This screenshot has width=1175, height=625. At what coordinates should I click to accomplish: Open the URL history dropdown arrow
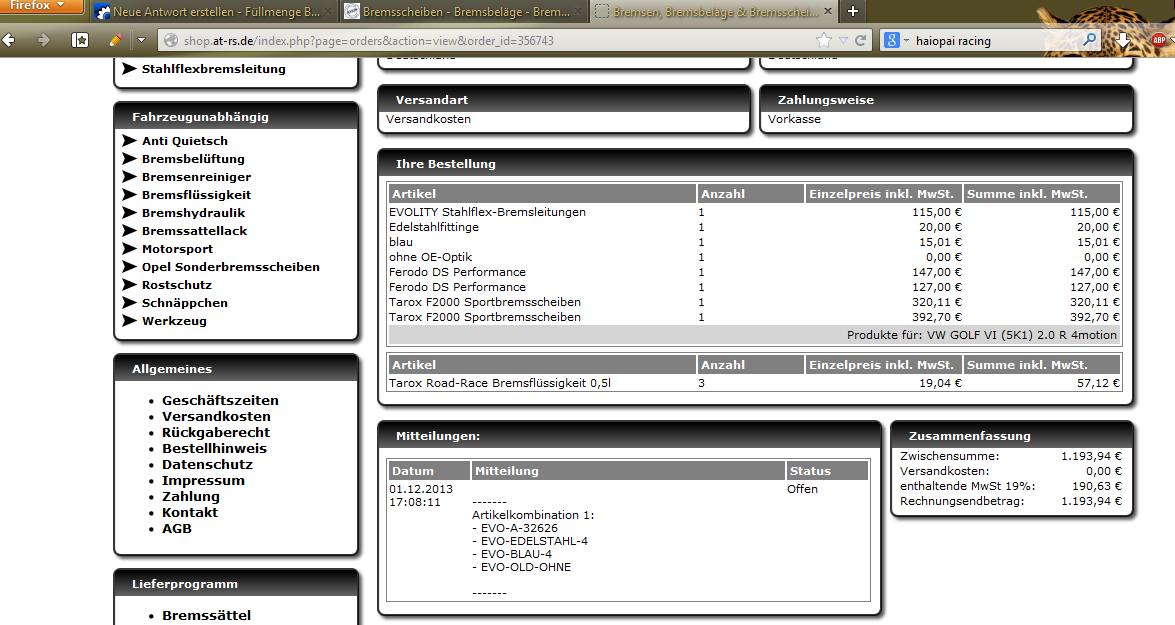[844, 40]
